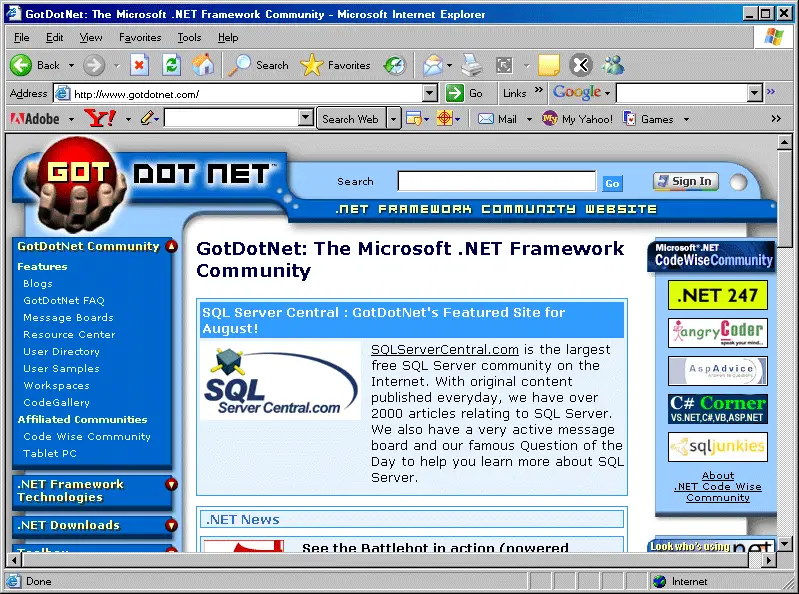Click the C# Corner banner
Viewport: 799px width, 594px height.
[x=717, y=409]
